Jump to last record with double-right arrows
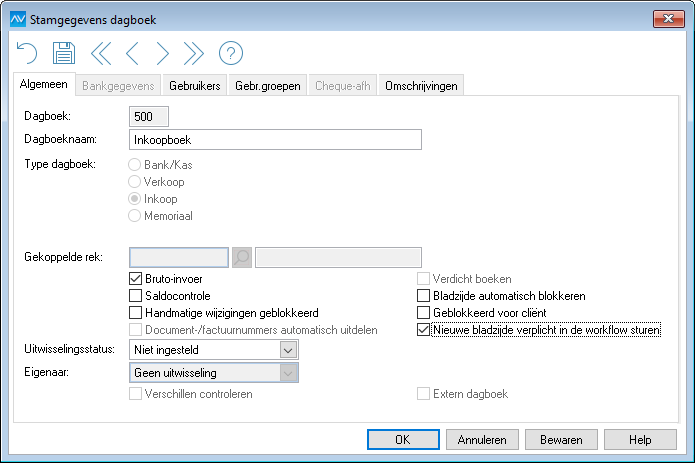 tap(194, 53)
